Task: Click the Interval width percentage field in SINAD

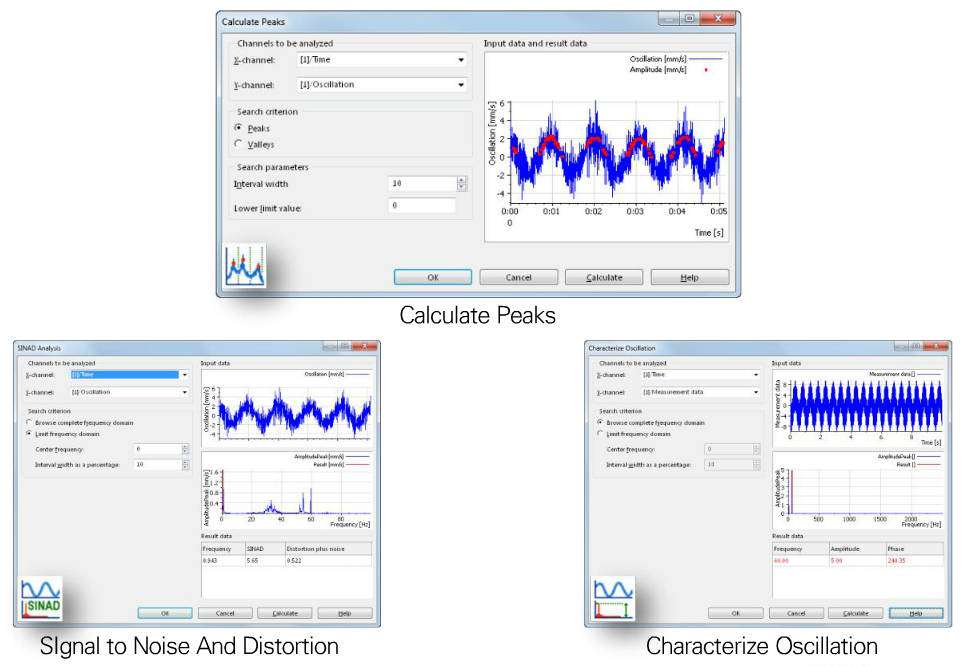Action: coord(156,465)
